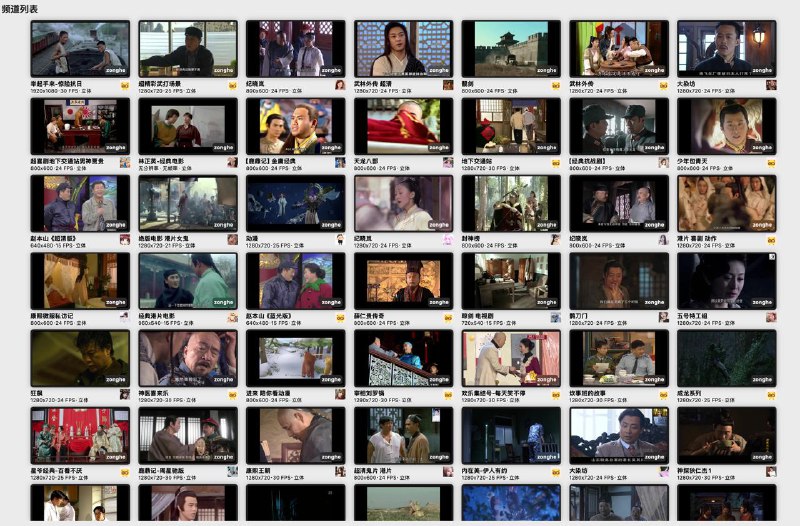800x526 pixels.
Task: Click the avatar icon beside 亮剑 电视剧
Action: tap(555, 317)
